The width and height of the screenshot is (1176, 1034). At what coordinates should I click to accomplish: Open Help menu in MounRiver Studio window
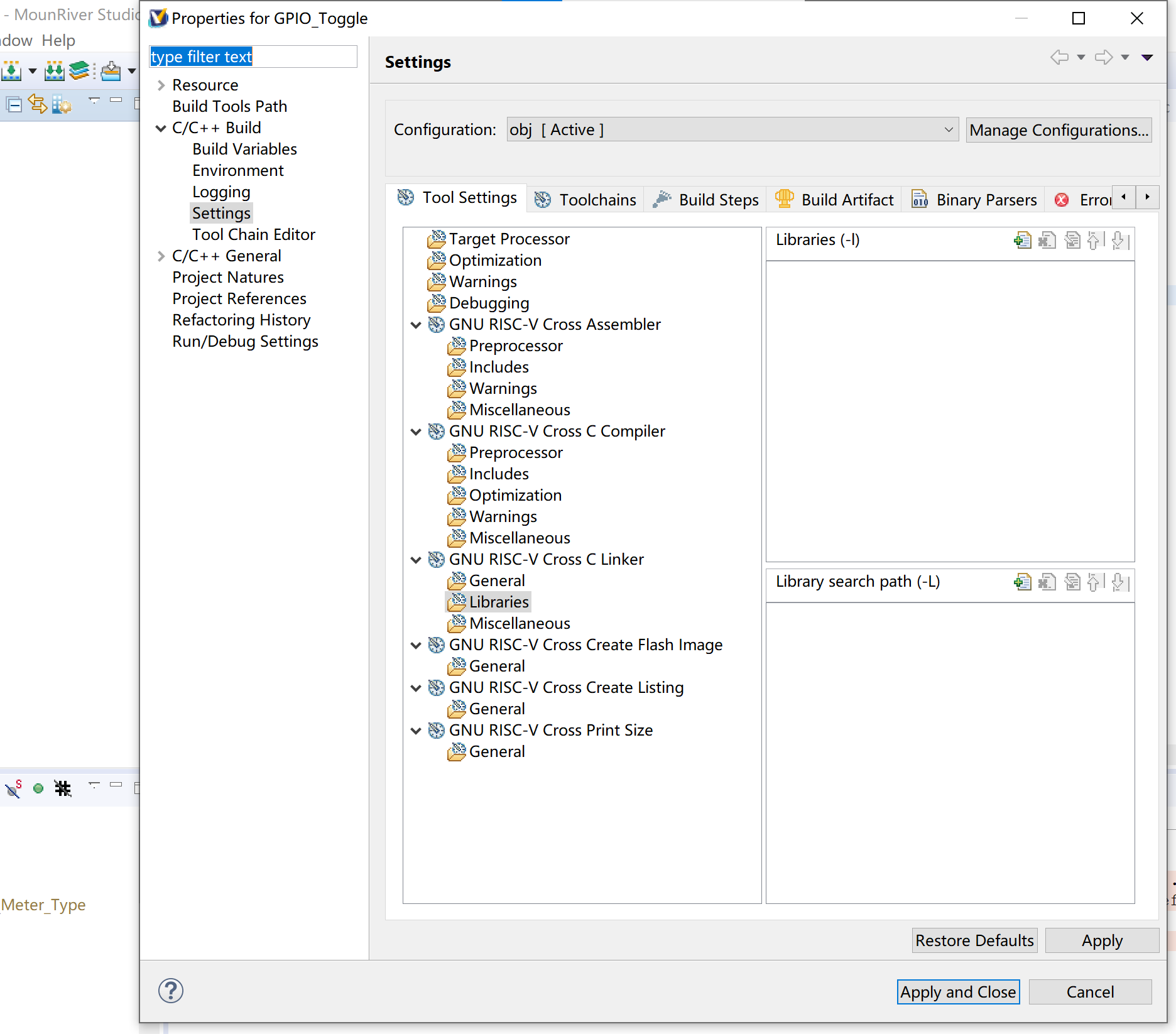(x=58, y=40)
